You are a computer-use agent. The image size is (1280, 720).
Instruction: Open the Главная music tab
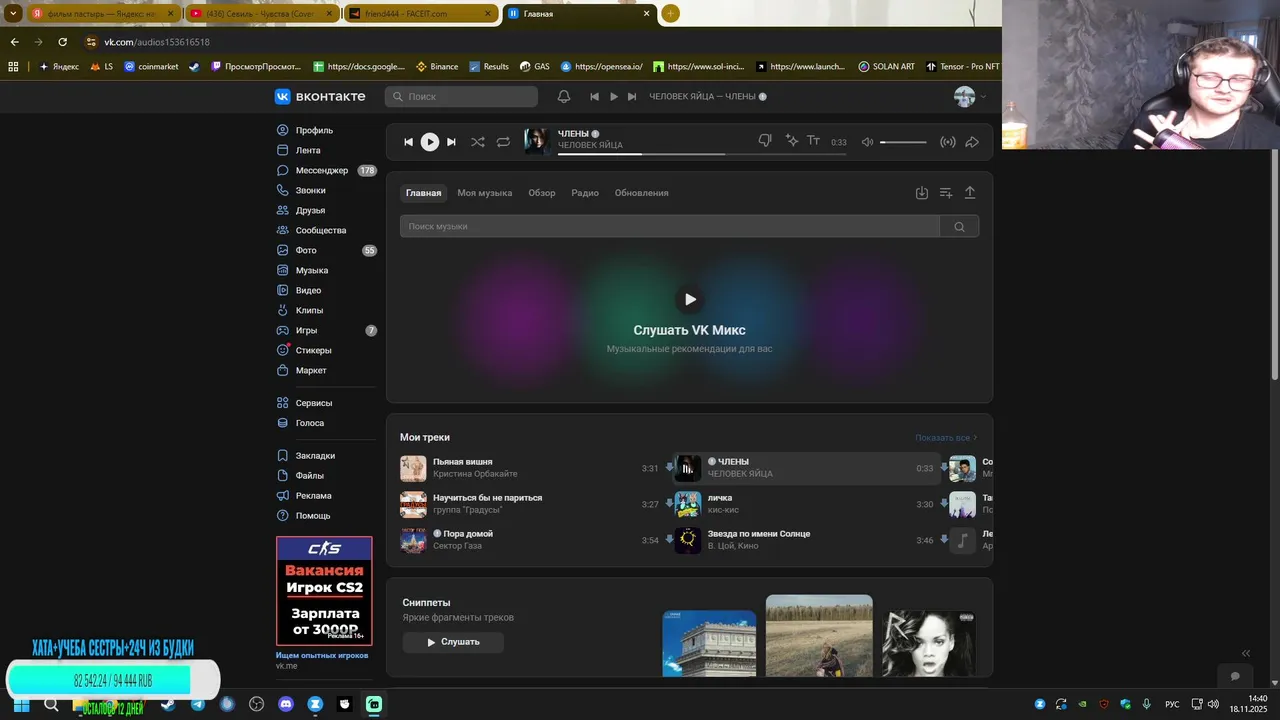point(423,193)
